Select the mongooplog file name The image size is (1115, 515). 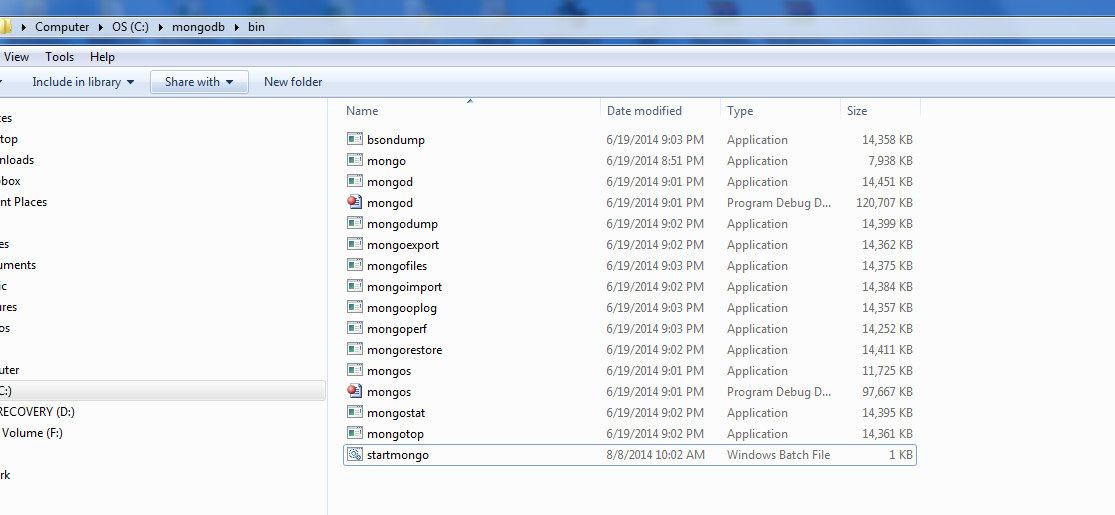[x=402, y=307]
